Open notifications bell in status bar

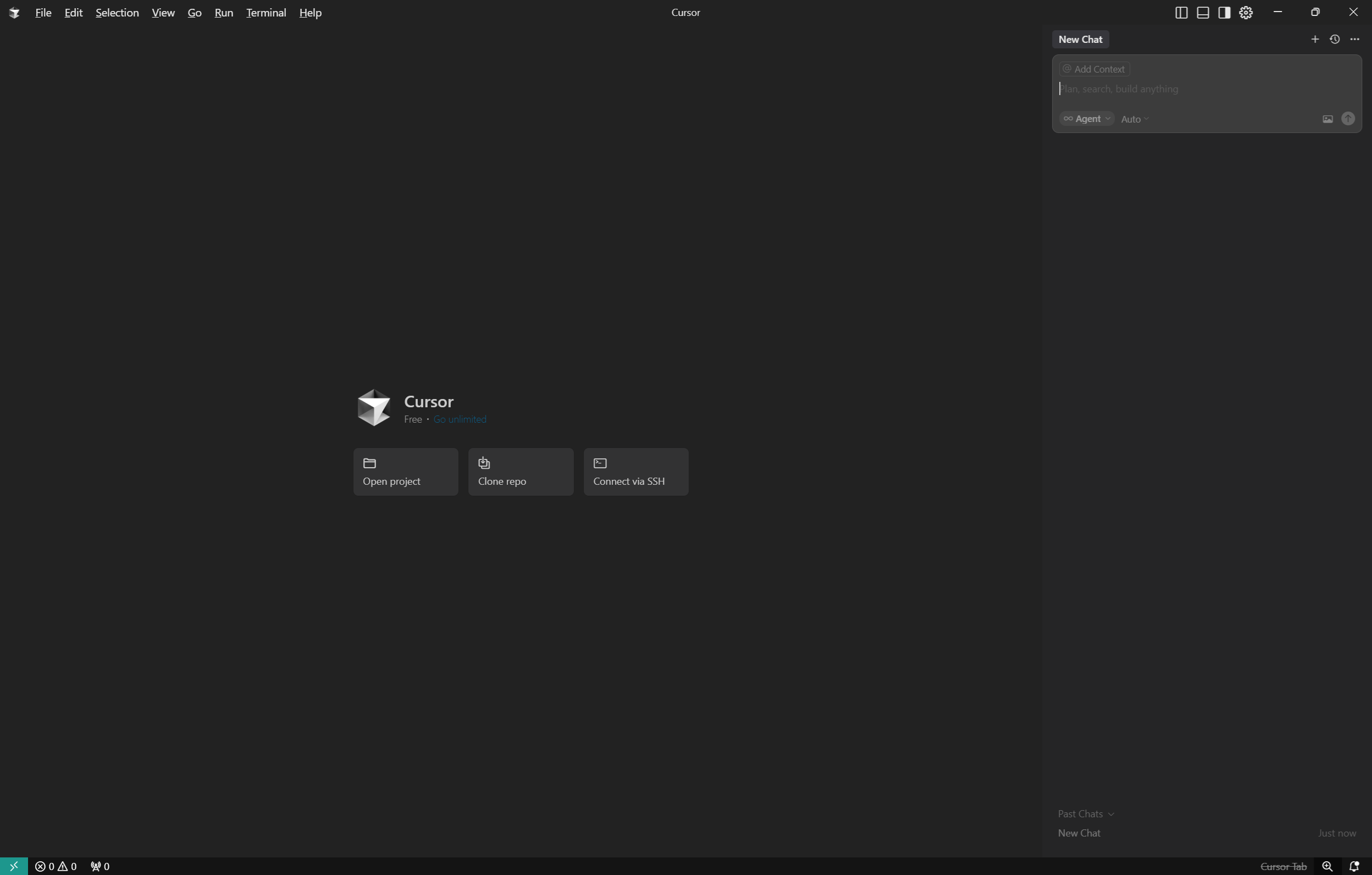1354,866
